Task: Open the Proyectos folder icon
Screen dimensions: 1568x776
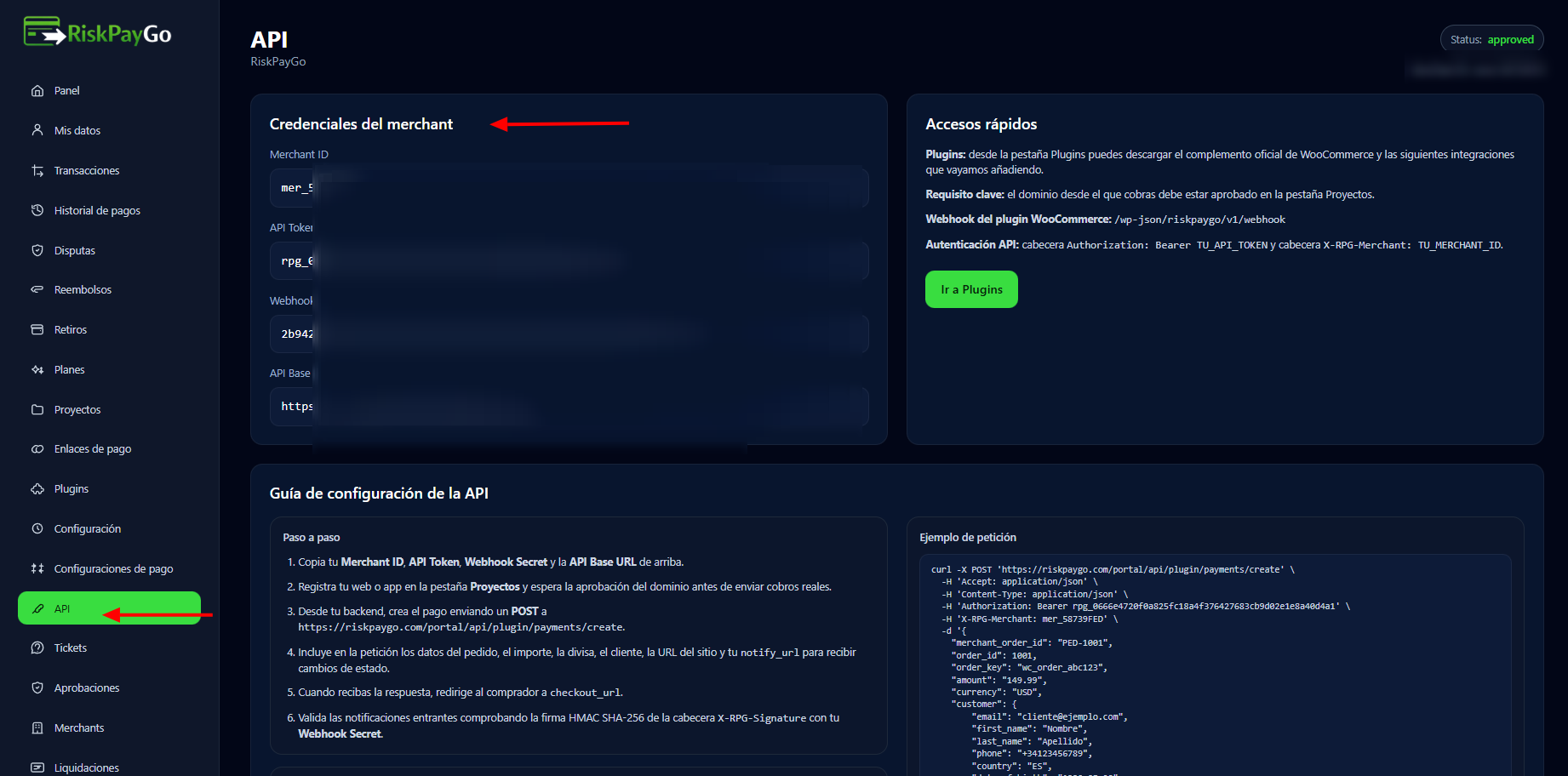Action: click(x=37, y=410)
